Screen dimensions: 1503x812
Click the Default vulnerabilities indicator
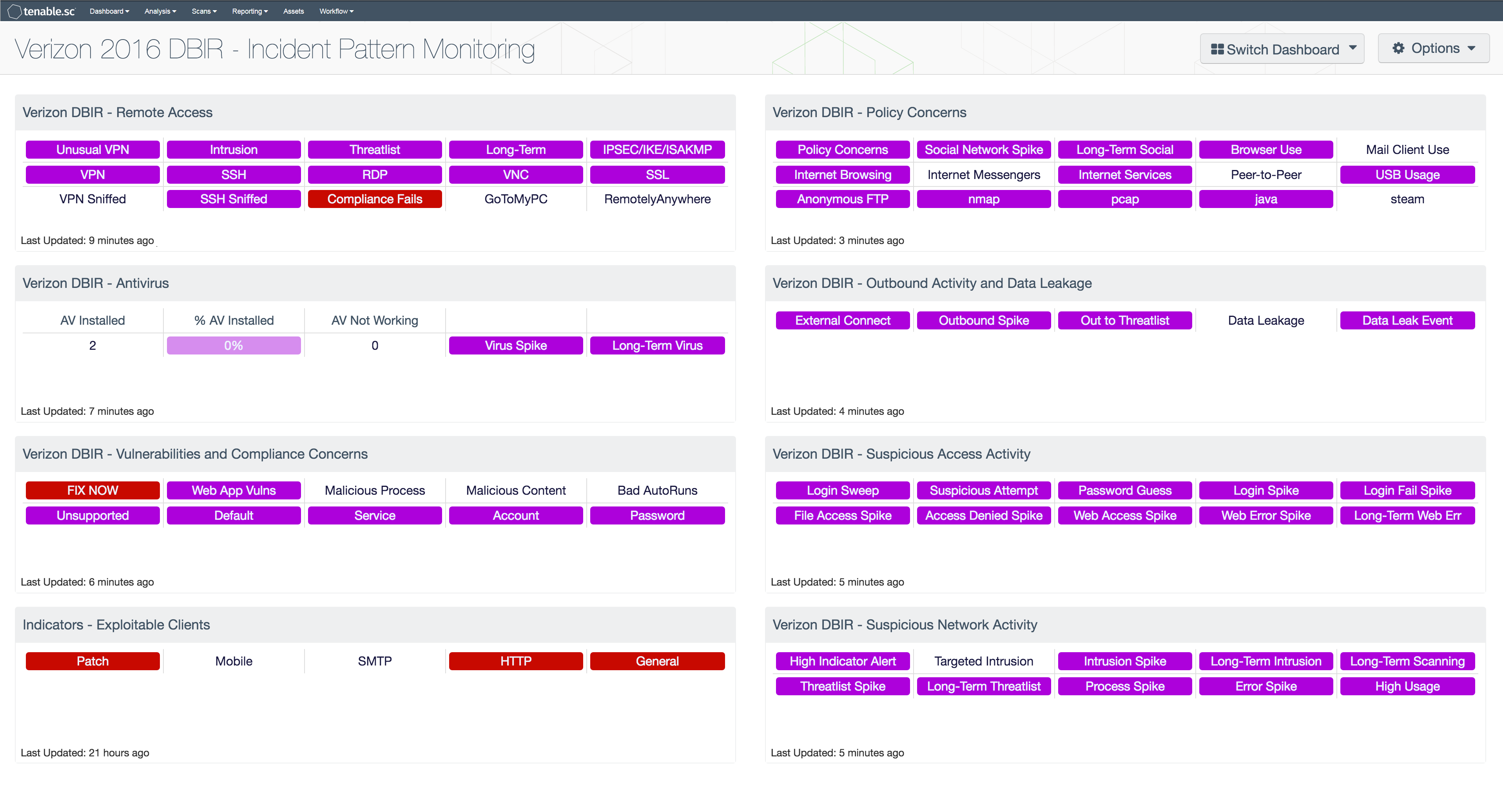point(233,515)
